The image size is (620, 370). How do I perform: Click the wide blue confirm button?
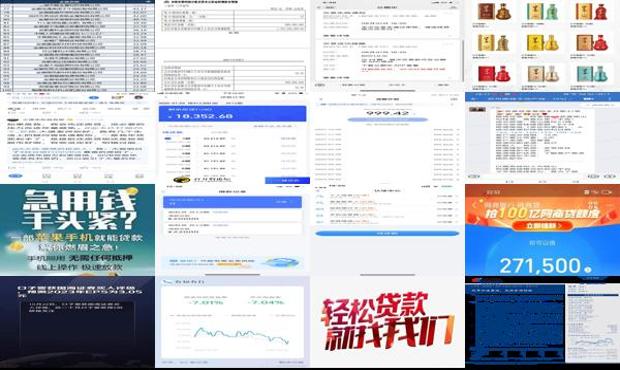coord(387,234)
